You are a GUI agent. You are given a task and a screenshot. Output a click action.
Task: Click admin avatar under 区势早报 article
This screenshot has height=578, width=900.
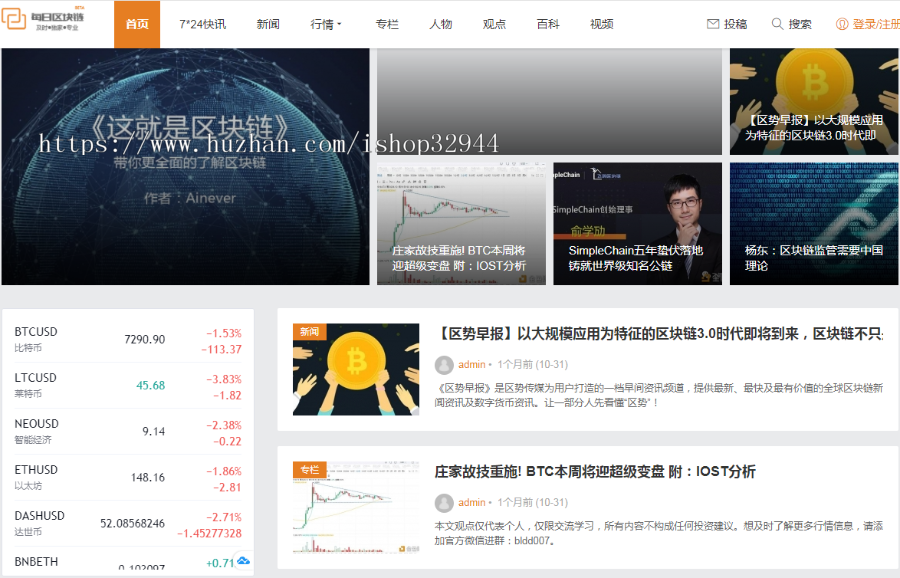(x=444, y=364)
